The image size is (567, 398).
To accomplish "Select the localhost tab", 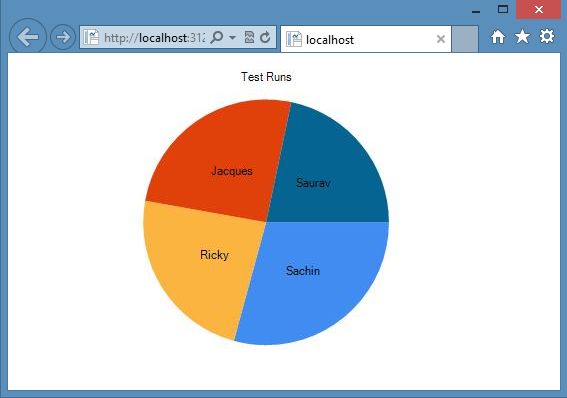I will pos(366,39).
